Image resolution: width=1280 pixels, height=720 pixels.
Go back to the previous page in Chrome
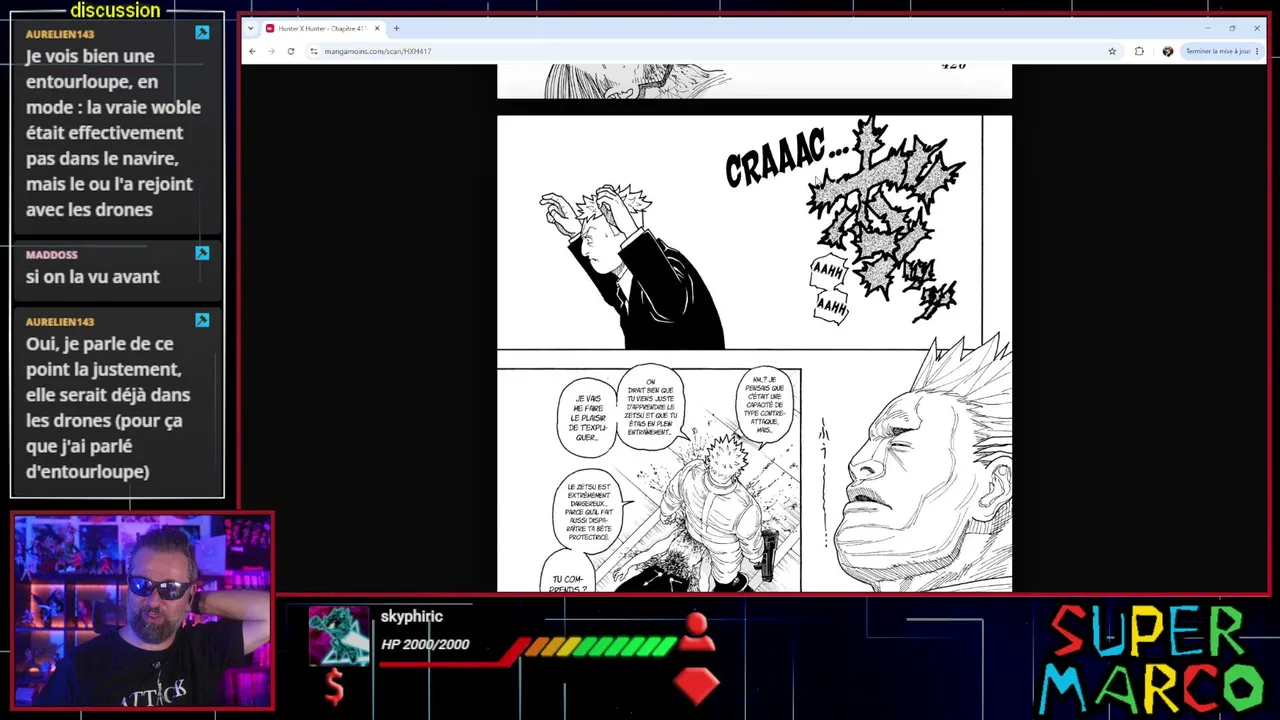pyautogui.click(x=252, y=51)
